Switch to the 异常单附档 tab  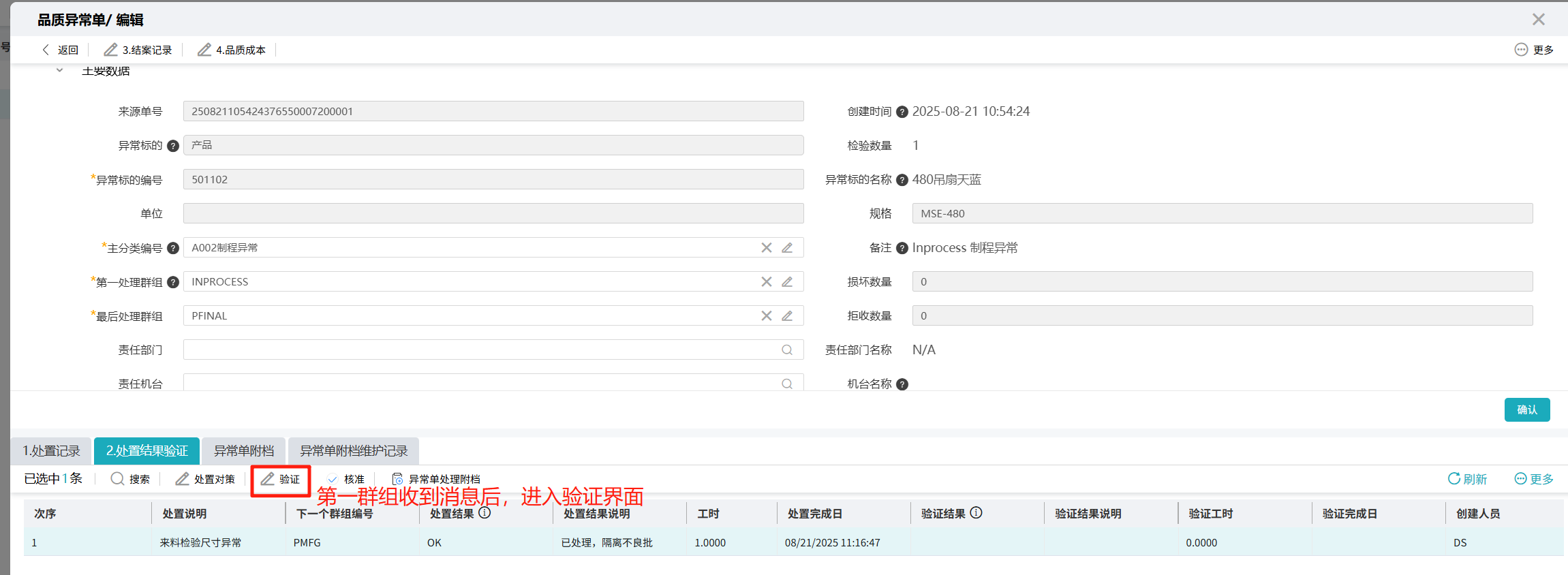coord(244,451)
